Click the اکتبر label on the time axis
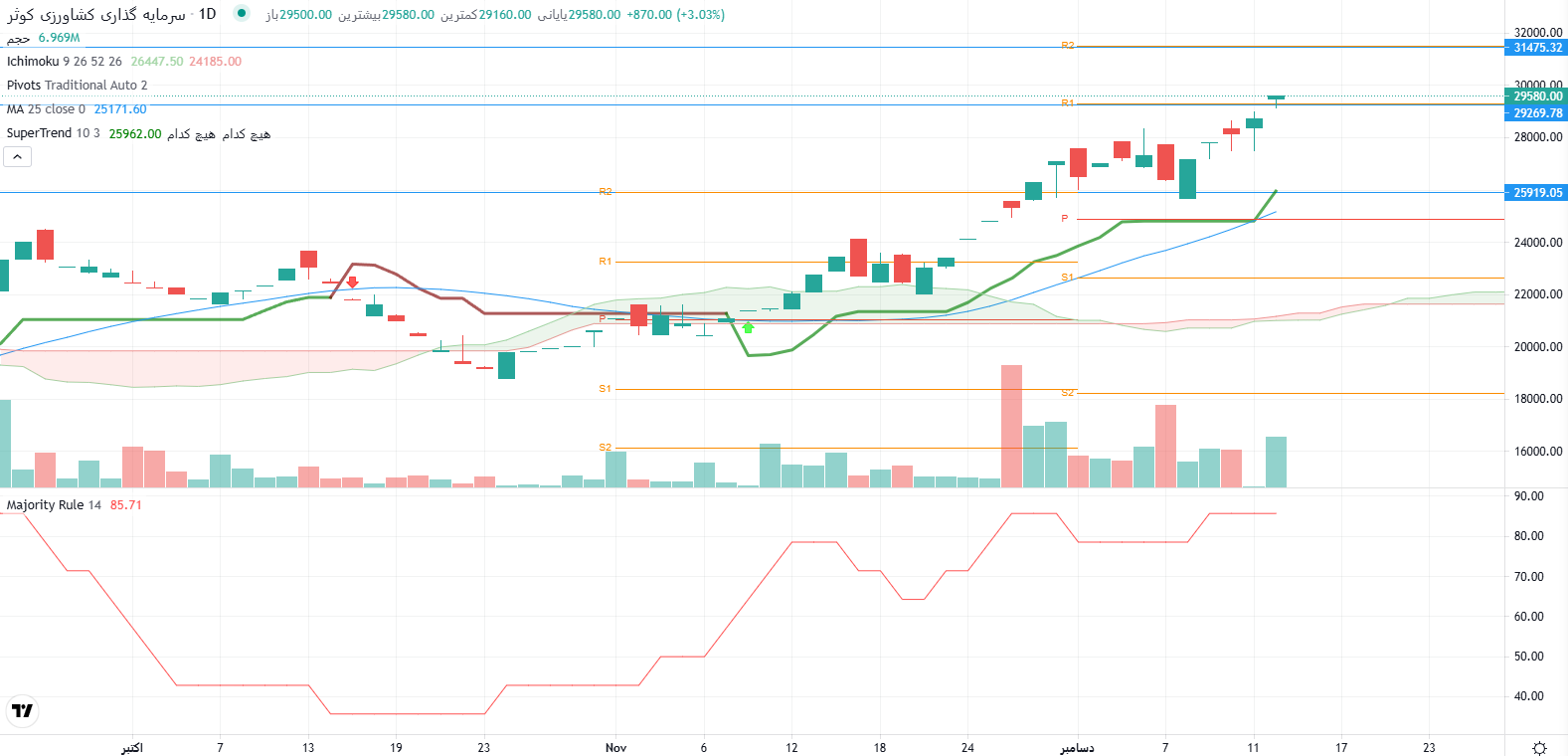 (132, 748)
